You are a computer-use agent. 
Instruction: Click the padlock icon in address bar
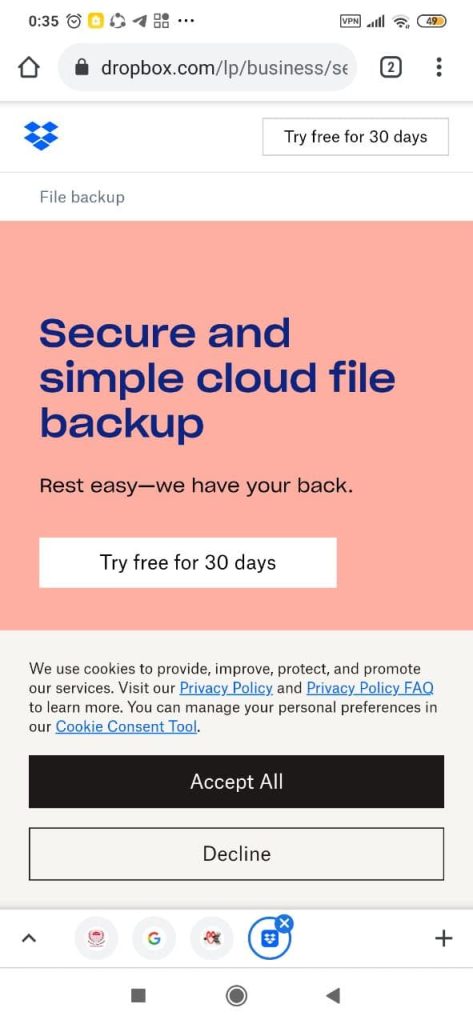(x=82, y=67)
